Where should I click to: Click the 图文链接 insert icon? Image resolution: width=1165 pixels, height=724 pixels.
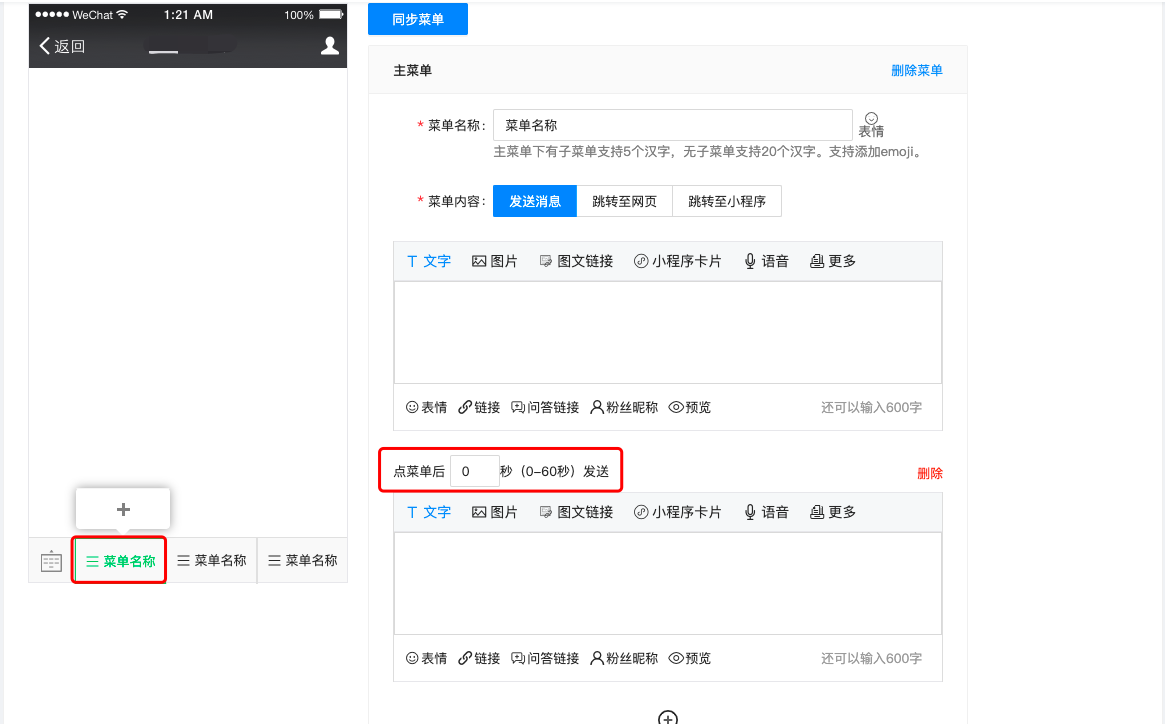coord(577,261)
